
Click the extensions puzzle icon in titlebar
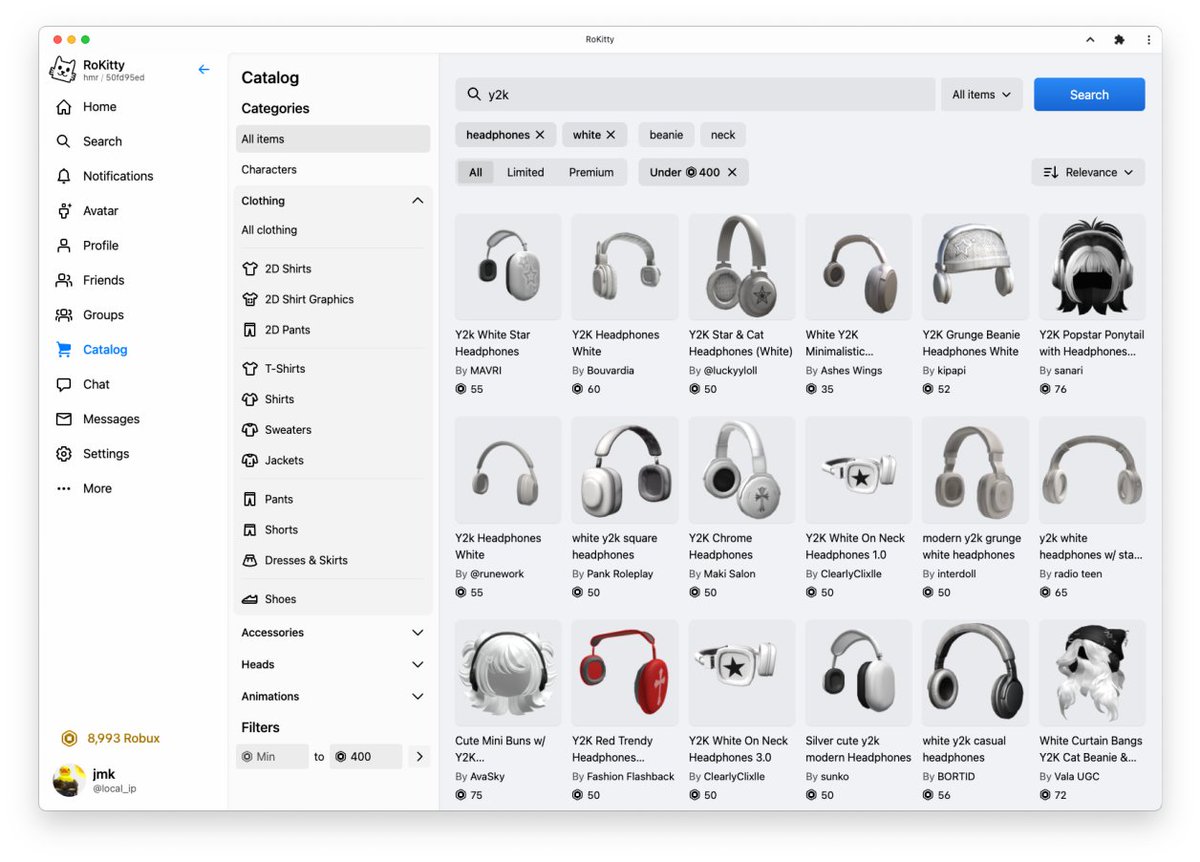(x=1119, y=40)
